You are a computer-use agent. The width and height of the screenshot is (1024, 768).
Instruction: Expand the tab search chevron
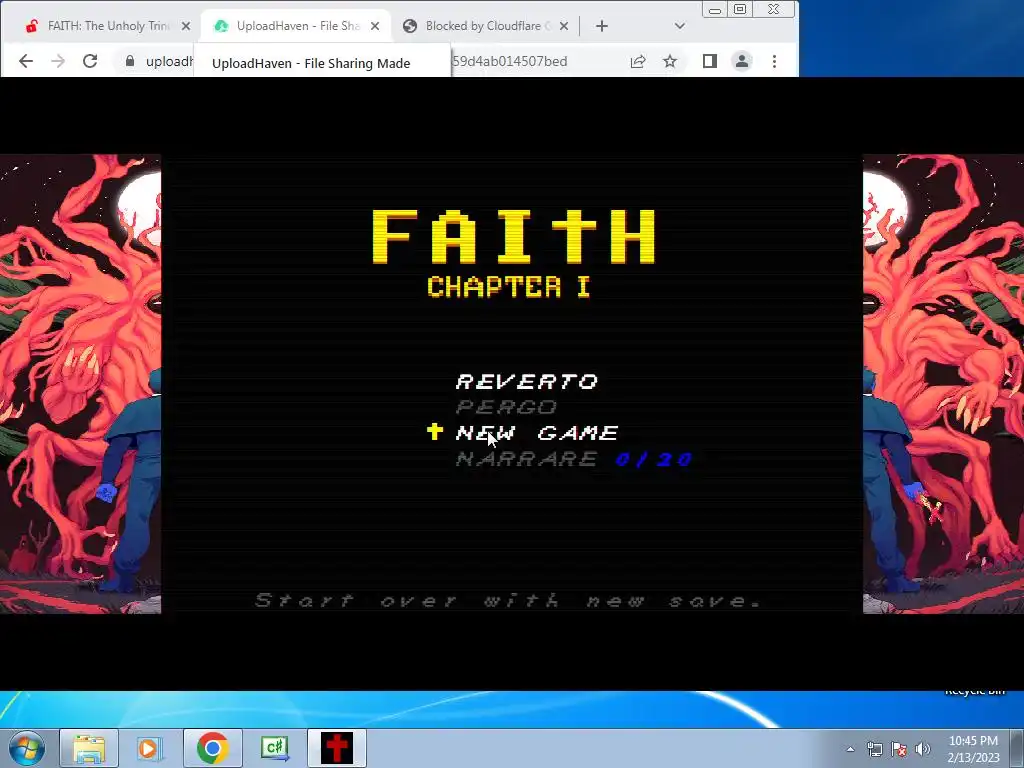679,26
